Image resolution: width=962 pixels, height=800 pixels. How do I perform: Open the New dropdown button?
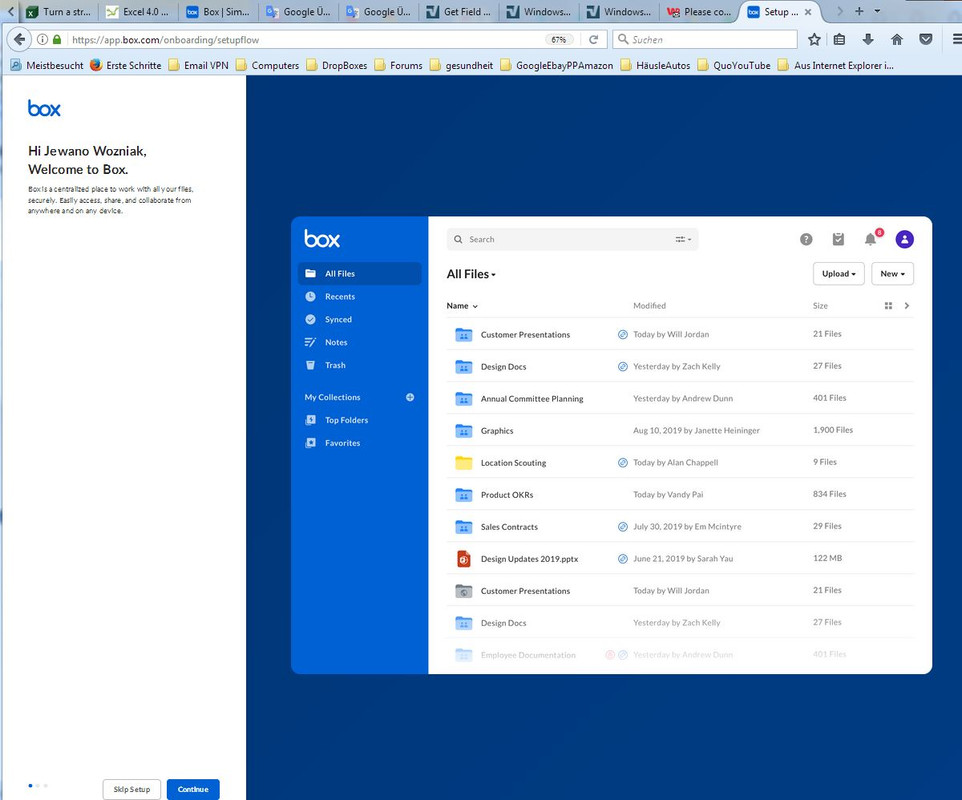(892, 274)
